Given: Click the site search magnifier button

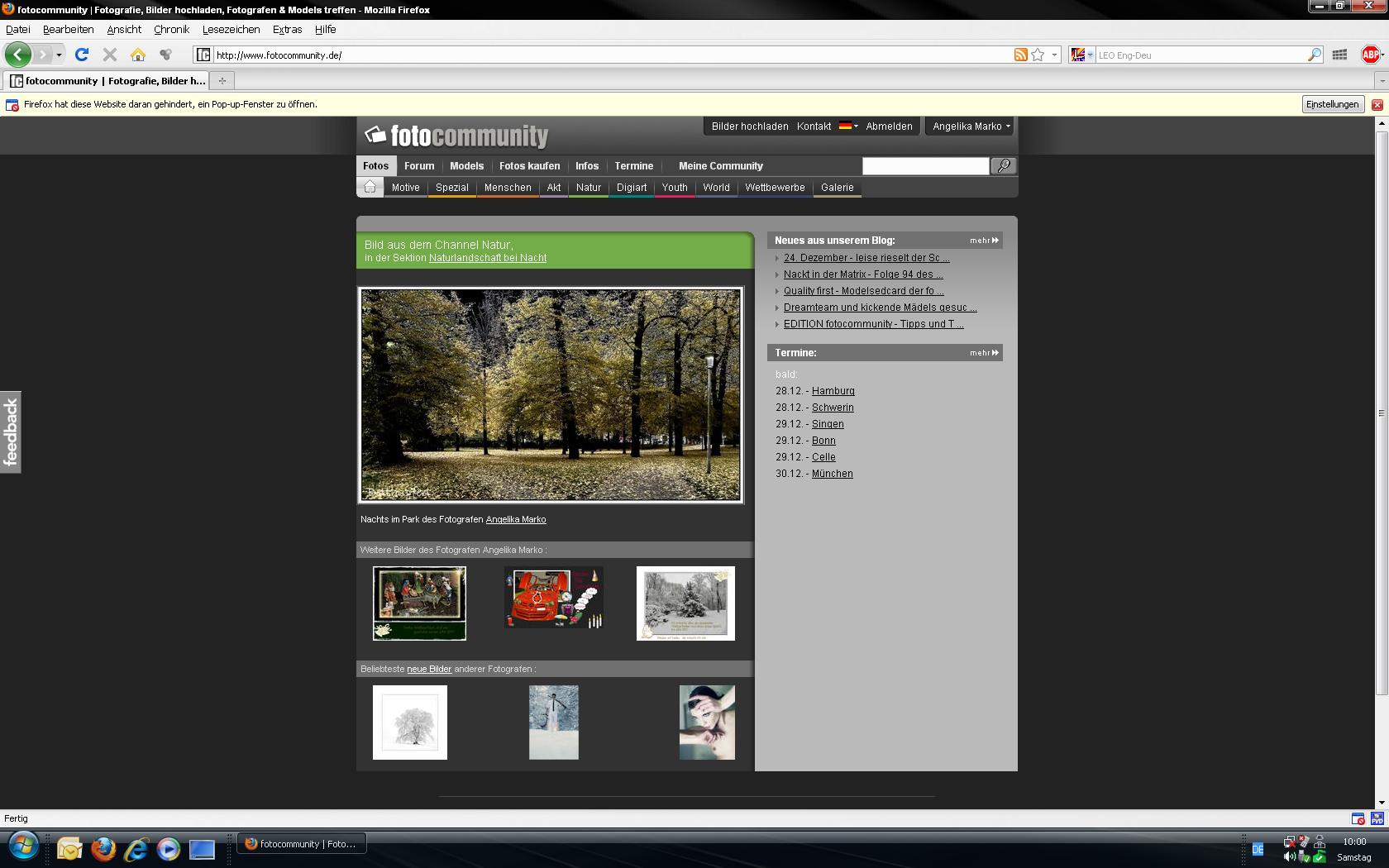Looking at the screenshot, I should point(1004,166).
